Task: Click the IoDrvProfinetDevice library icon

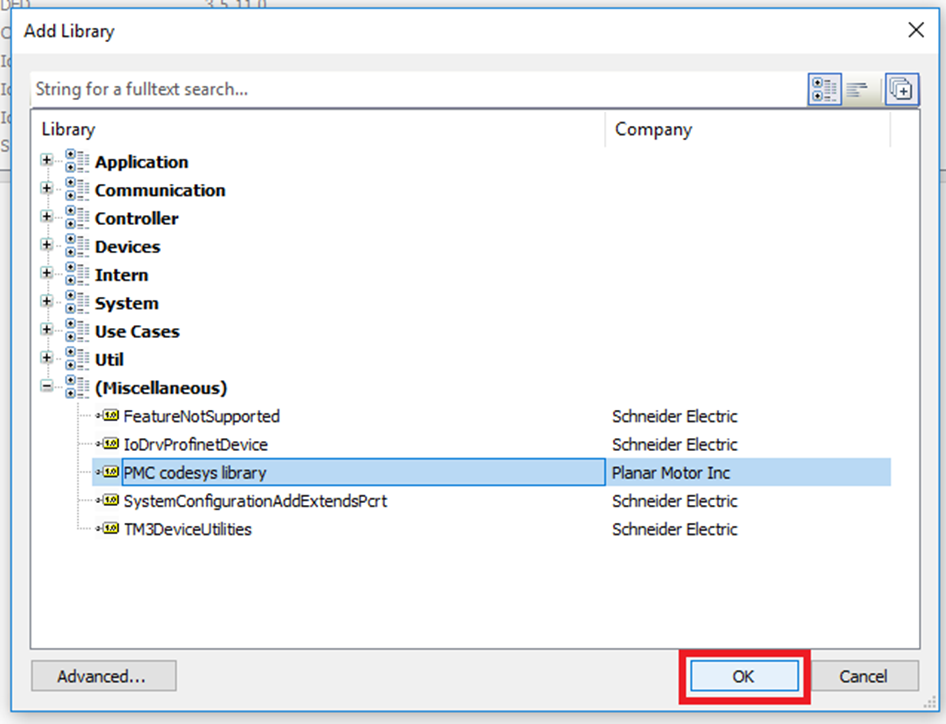Action: coord(108,444)
